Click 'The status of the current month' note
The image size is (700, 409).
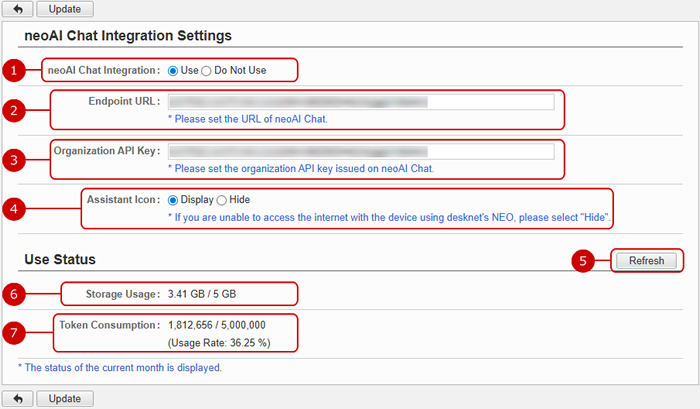(x=120, y=367)
